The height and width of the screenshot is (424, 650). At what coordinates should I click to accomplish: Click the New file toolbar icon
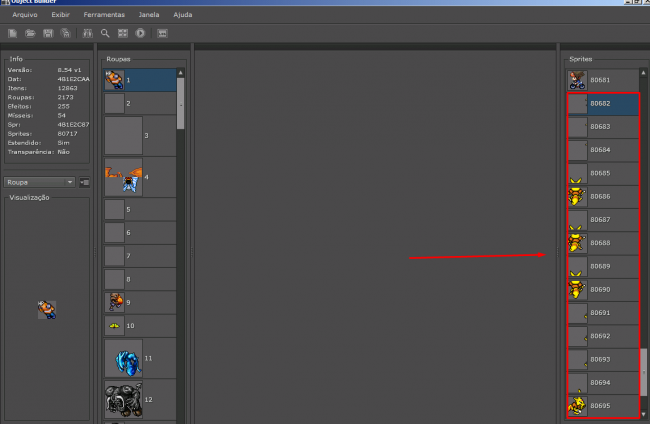pos(13,33)
